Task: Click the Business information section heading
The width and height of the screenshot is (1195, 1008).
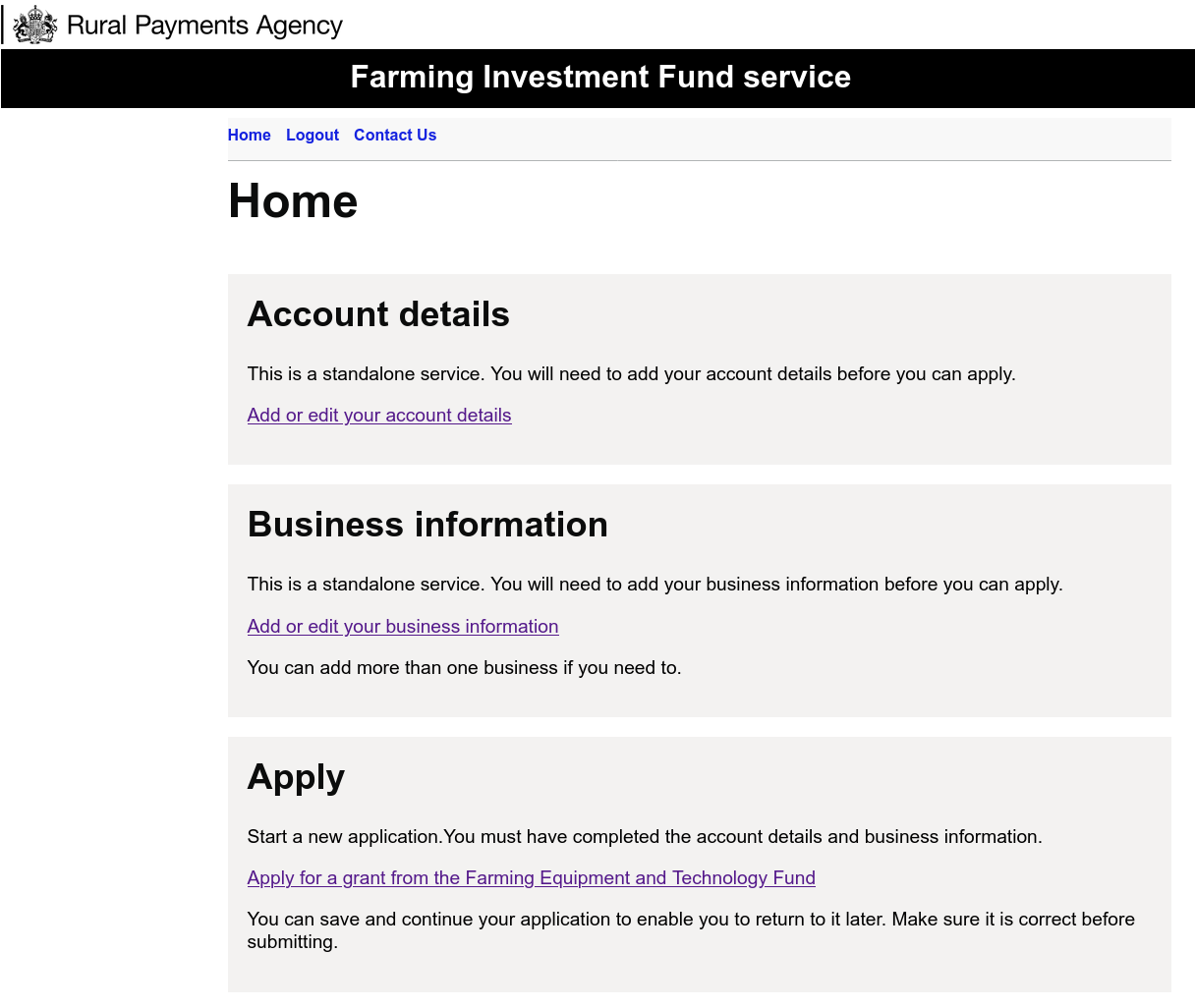Action: click(x=427, y=525)
